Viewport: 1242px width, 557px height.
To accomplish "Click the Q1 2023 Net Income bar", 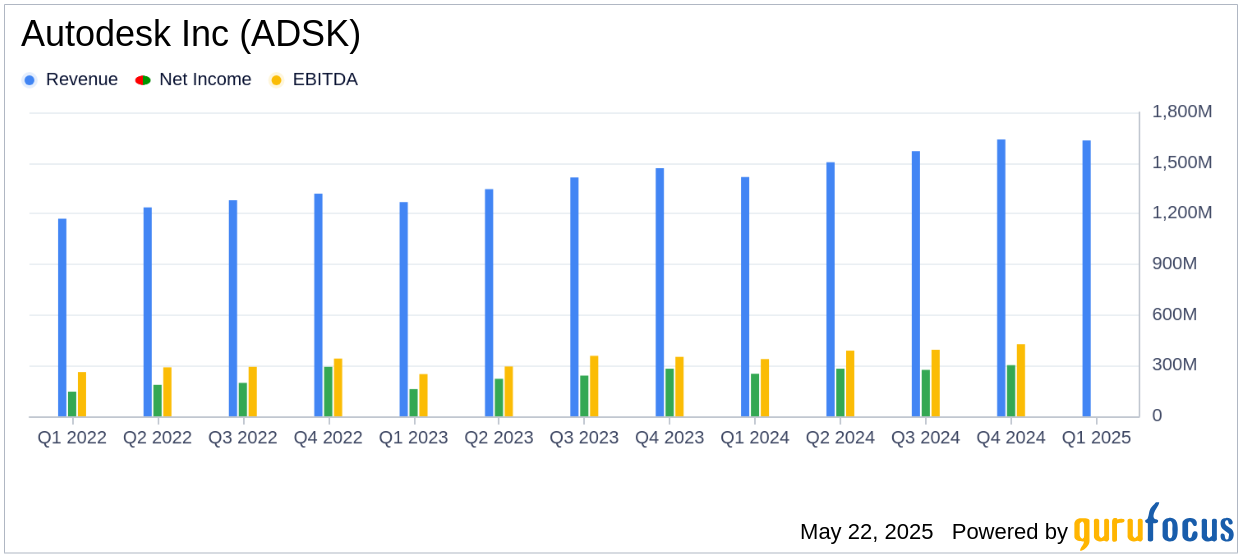I will [414, 403].
